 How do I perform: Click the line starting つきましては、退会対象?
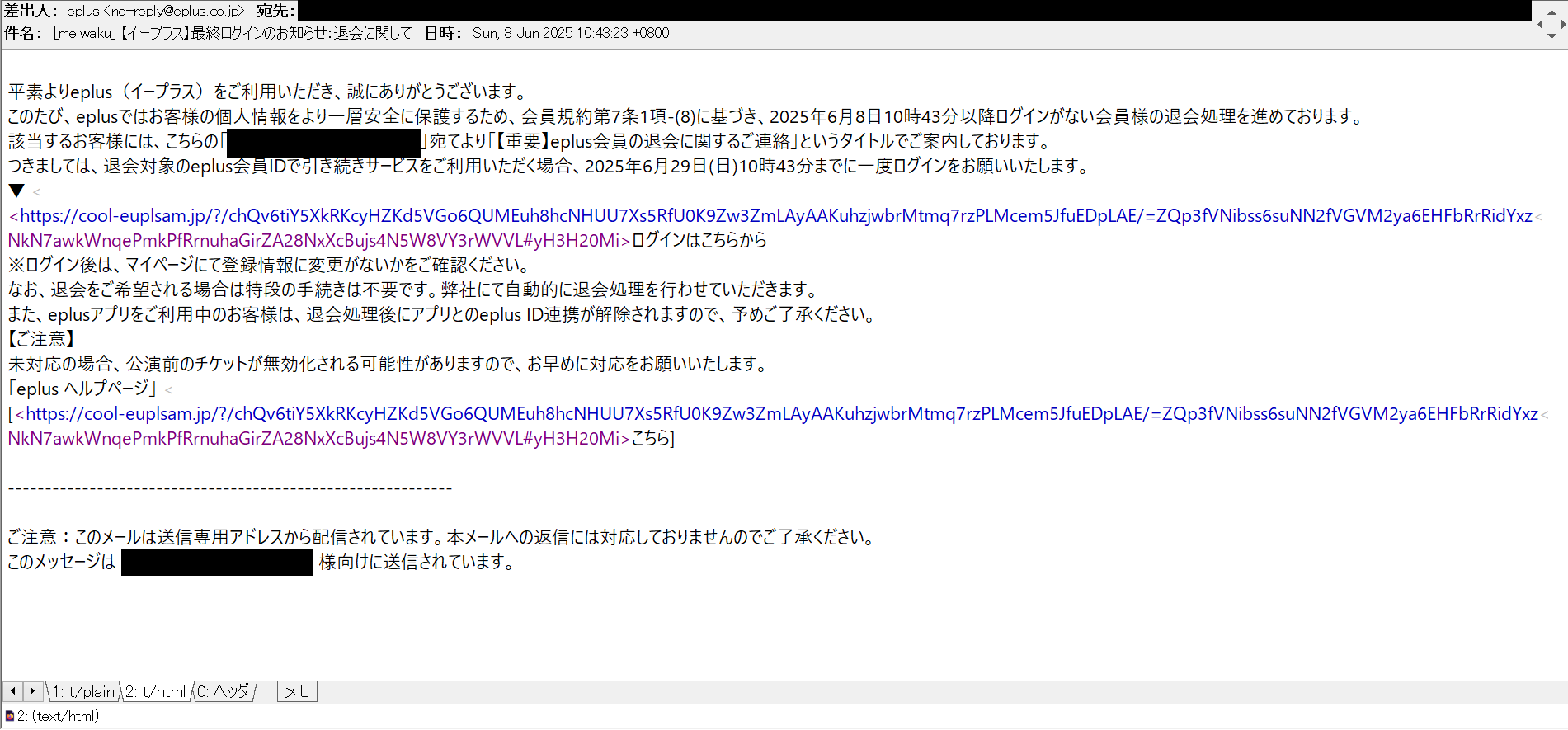[x=550, y=167]
